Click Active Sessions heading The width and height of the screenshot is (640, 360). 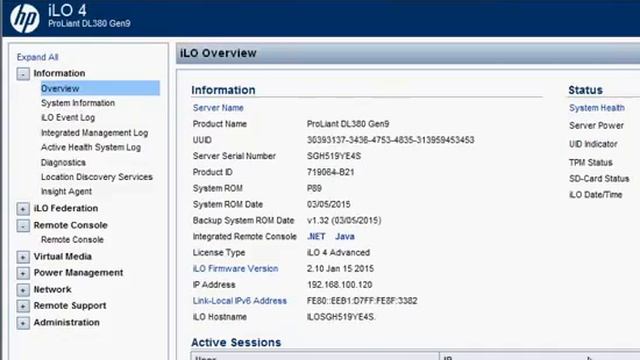(x=236, y=342)
